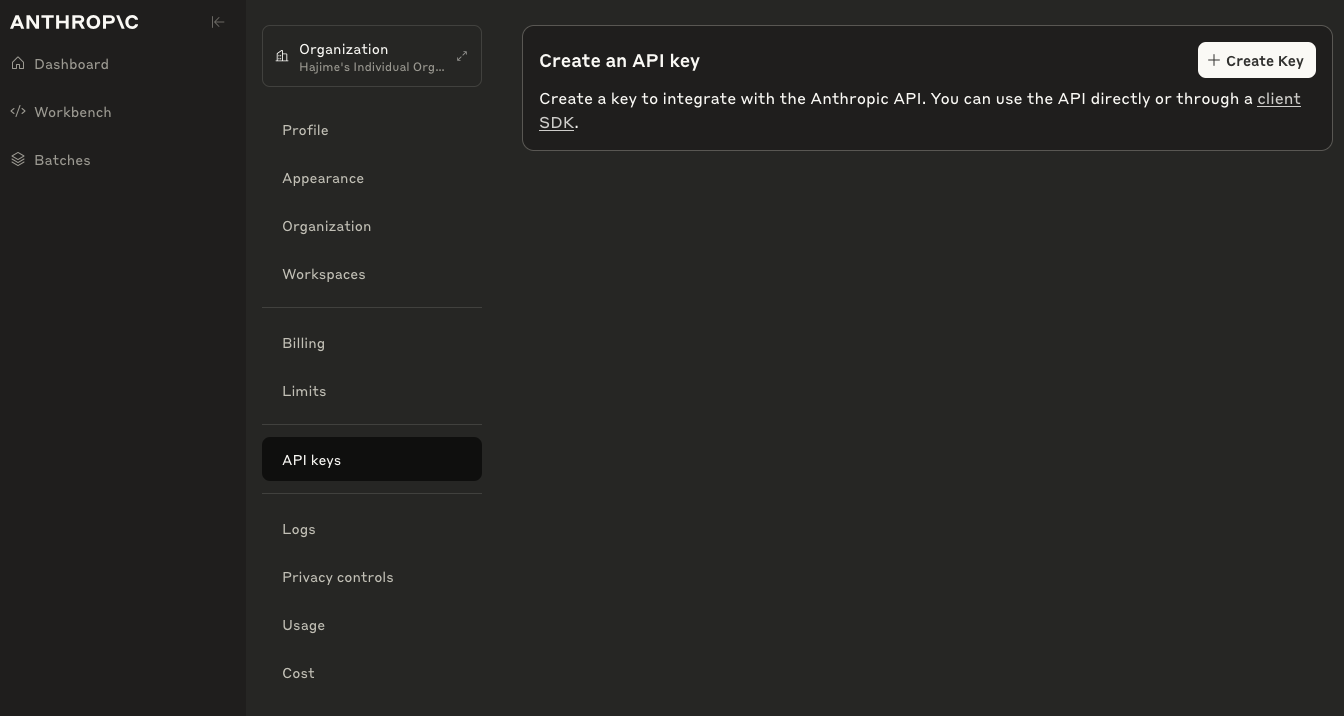Open the Workspaces page
The width and height of the screenshot is (1344, 716).
pos(323,274)
